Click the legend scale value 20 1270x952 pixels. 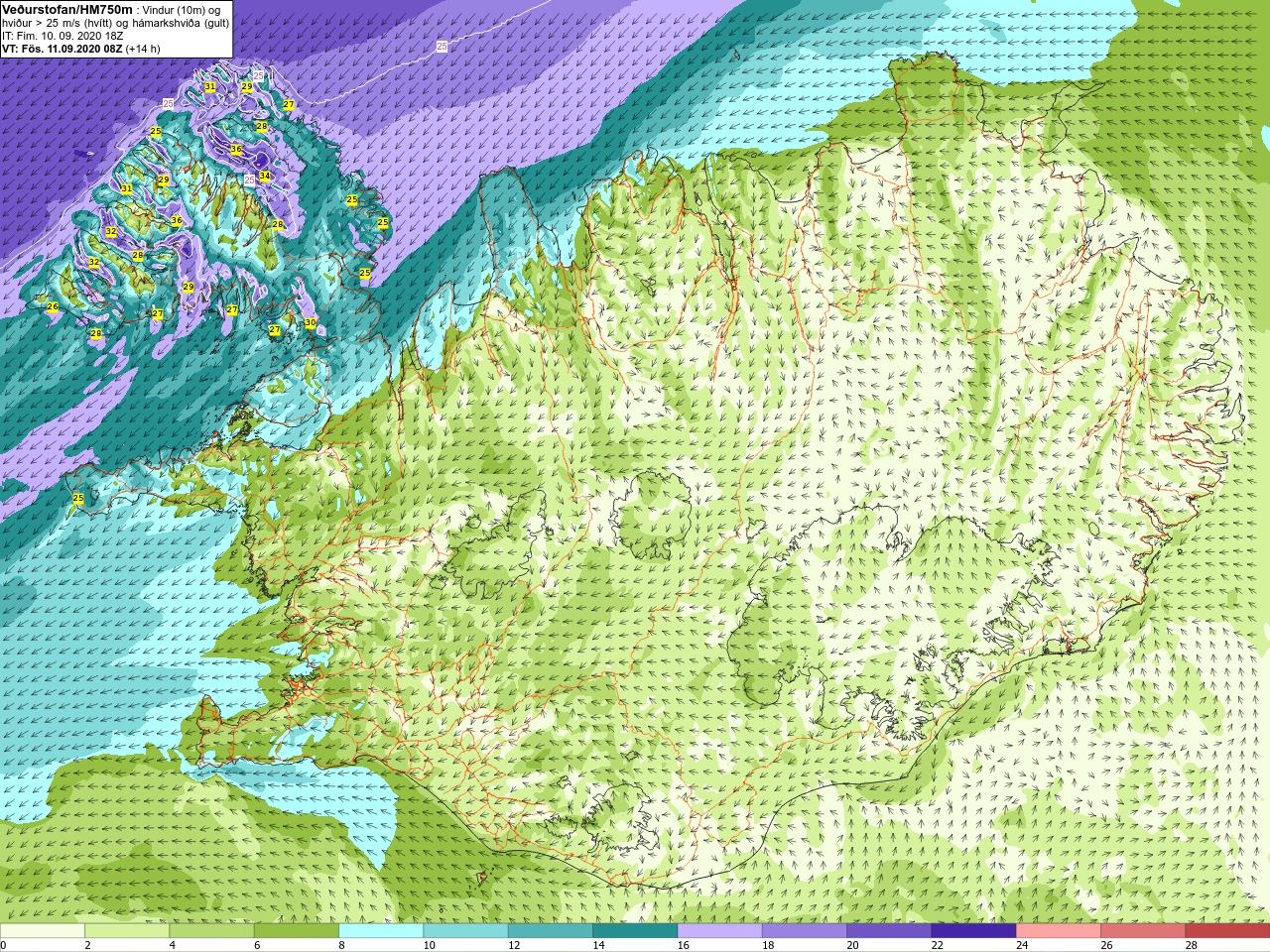coord(852,945)
